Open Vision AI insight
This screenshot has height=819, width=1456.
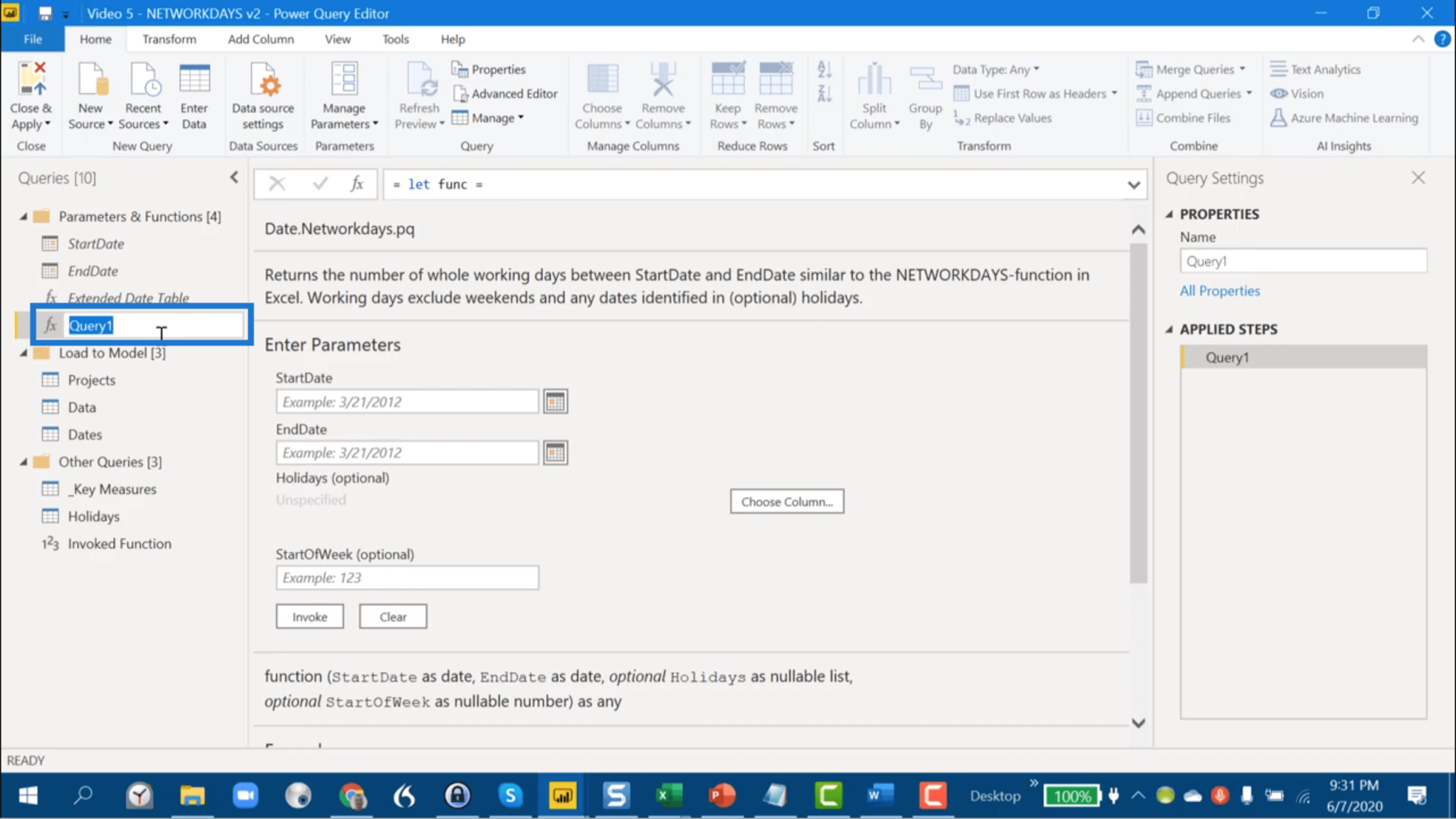tap(1297, 94)
